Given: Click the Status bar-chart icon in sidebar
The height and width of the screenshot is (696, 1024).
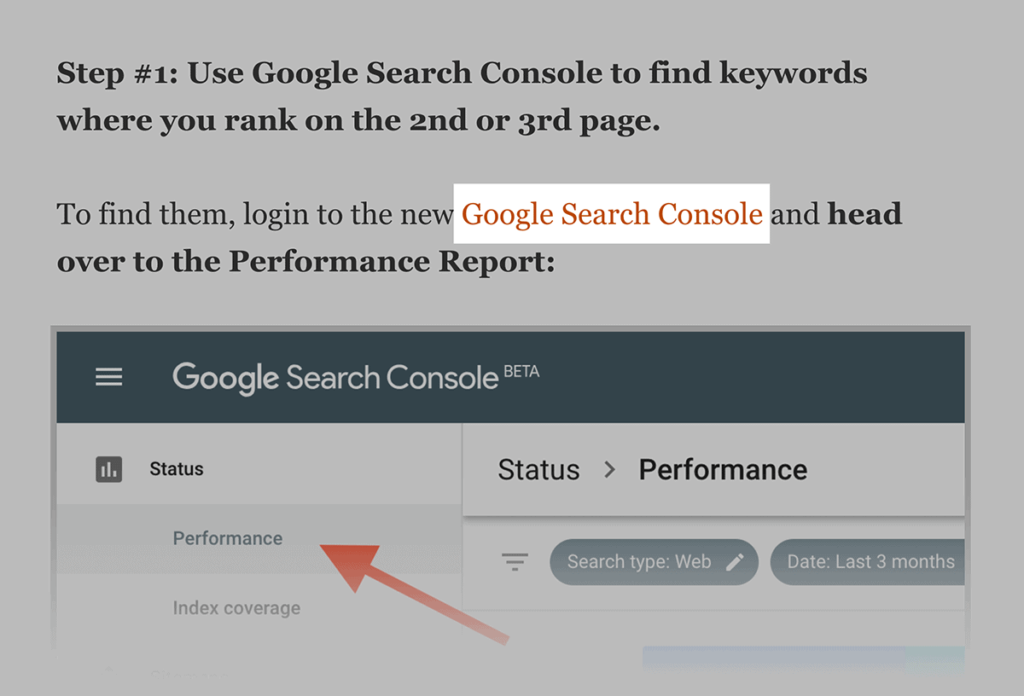Looking at the screenshot, I should pos(109,468).
